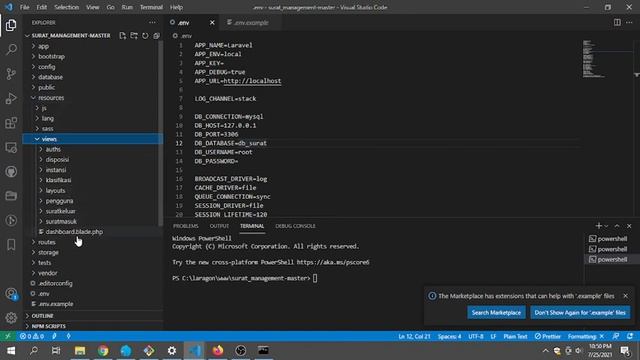This screenshot has height=360, width=640.
Task: Click the Prettier status bar item
Action: pyautogui.click(x=548, y=336)
